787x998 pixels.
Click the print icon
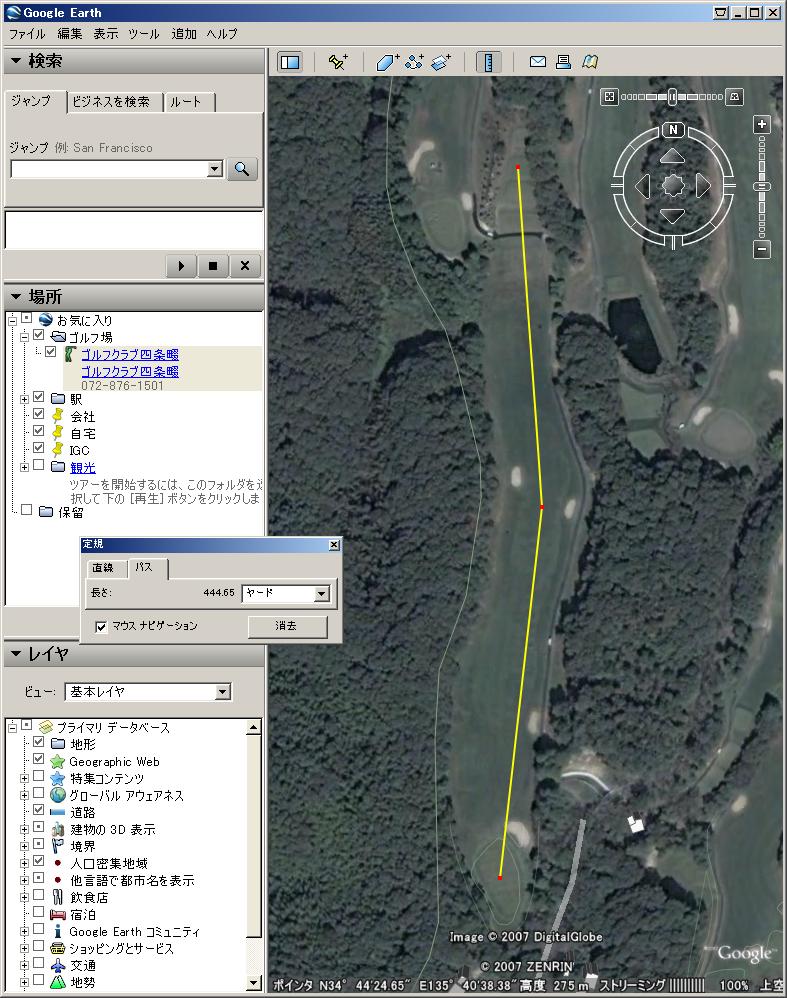pos(564,62)
